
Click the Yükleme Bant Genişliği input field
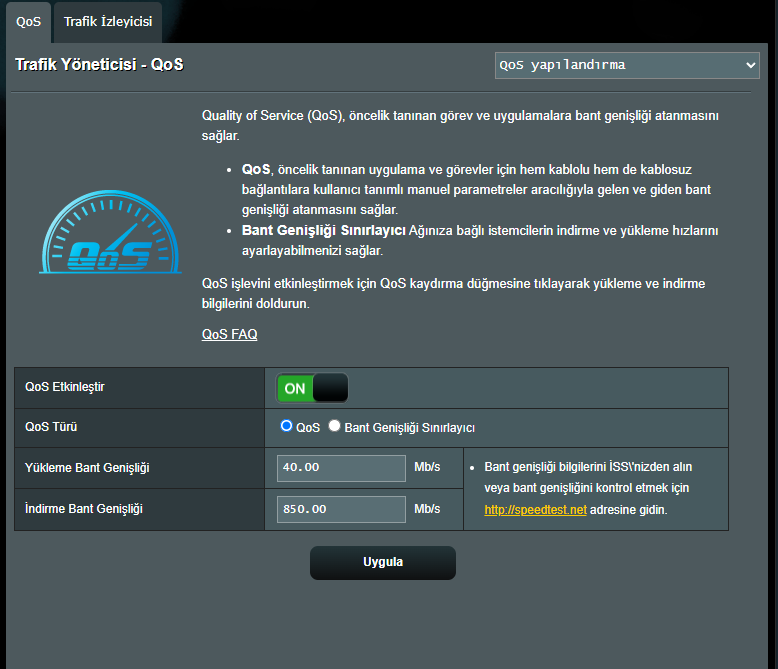tap(341, 467)
